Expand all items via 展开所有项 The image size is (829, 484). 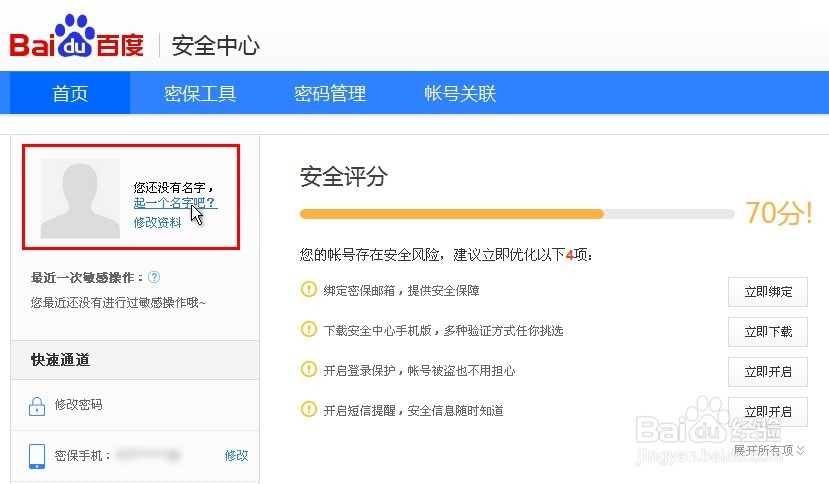tap(768, 451)
